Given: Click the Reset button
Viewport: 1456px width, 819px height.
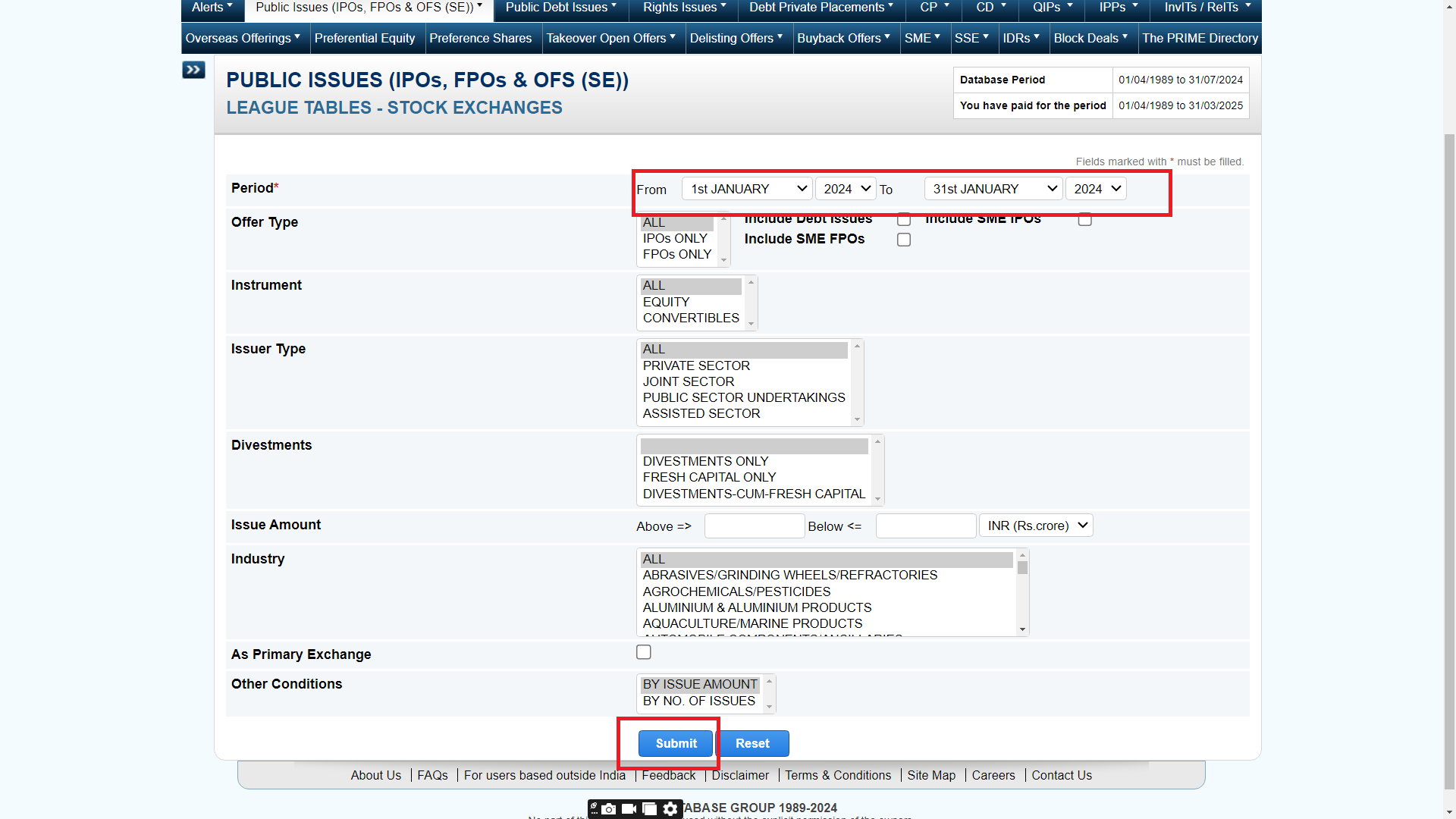Looking at the screenshot, I should [x=752, y=743].
